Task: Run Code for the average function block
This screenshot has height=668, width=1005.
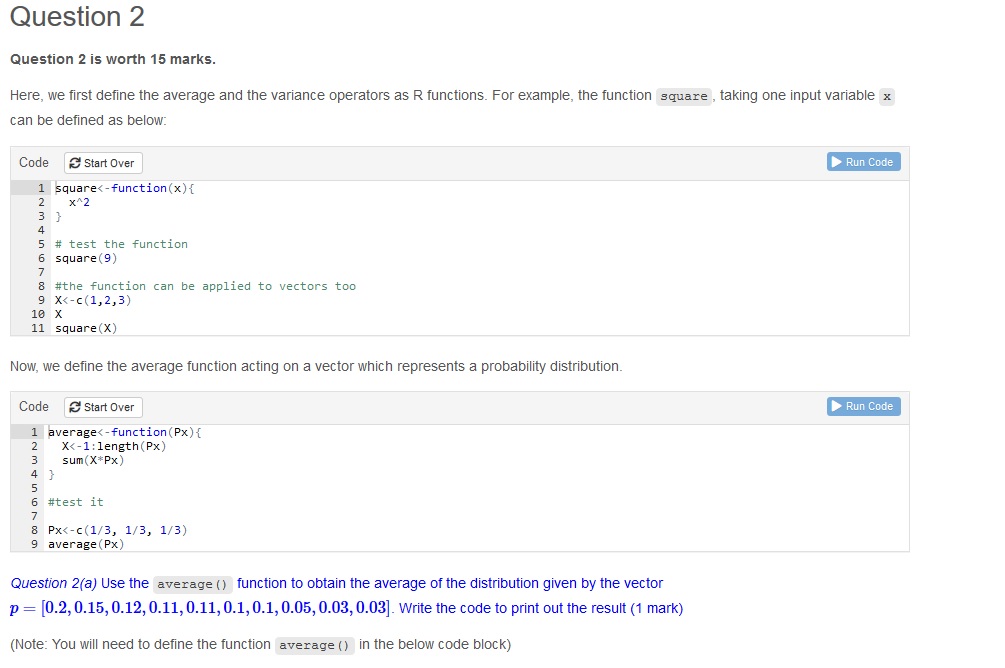Action: (x=863, y=406)
